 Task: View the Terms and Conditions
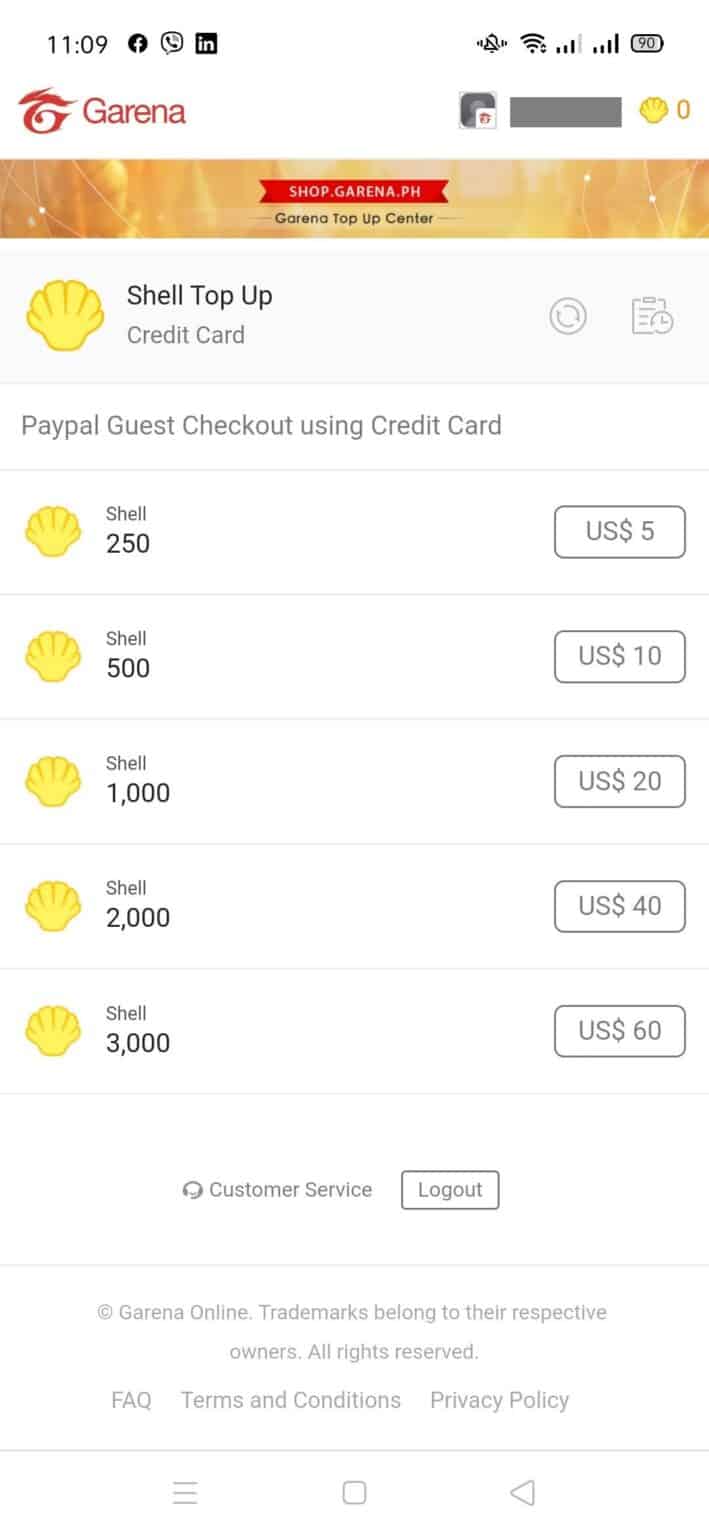tap(290, 1400)
